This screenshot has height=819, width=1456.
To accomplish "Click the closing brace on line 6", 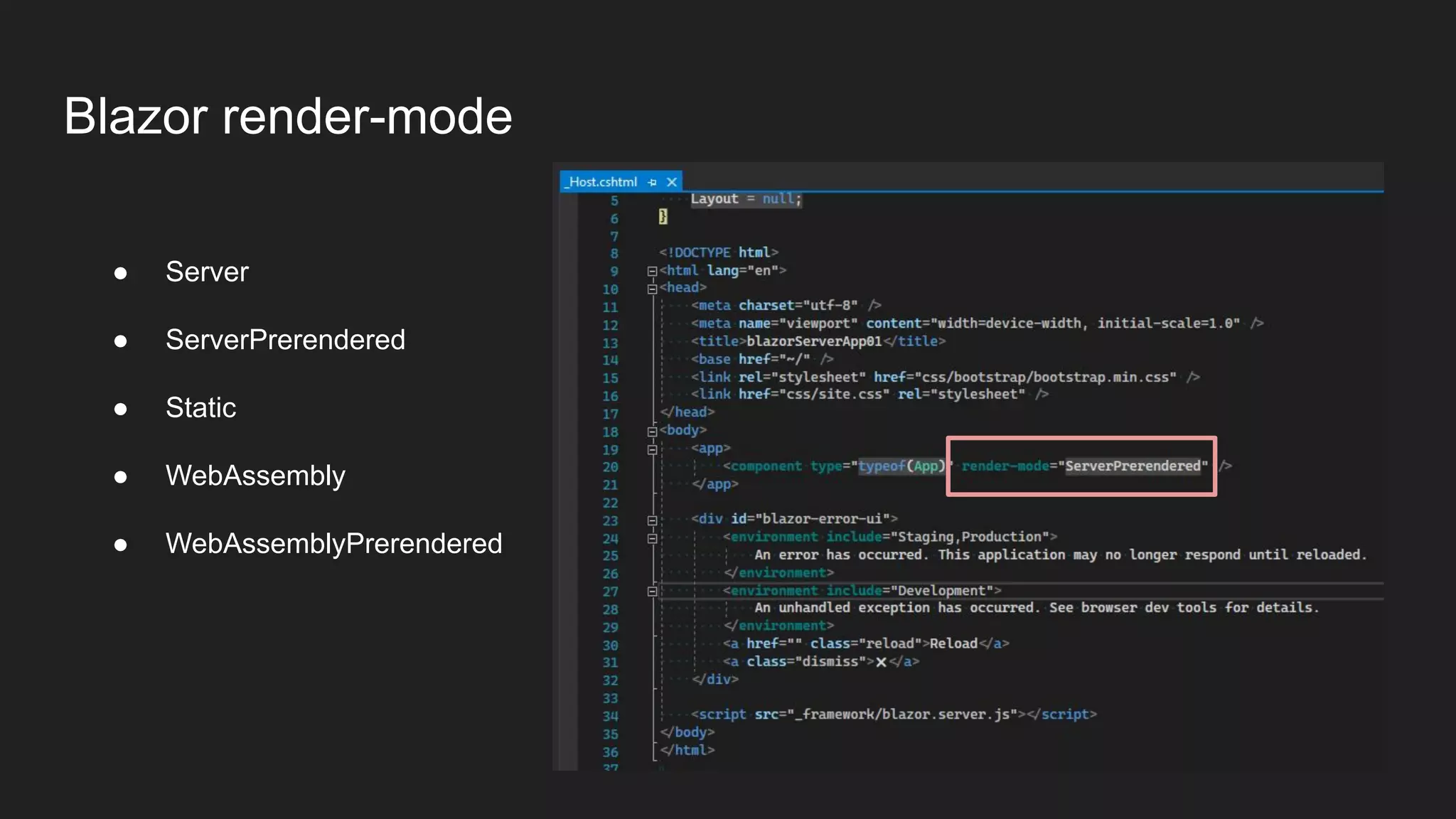I will tap(663, 217).
